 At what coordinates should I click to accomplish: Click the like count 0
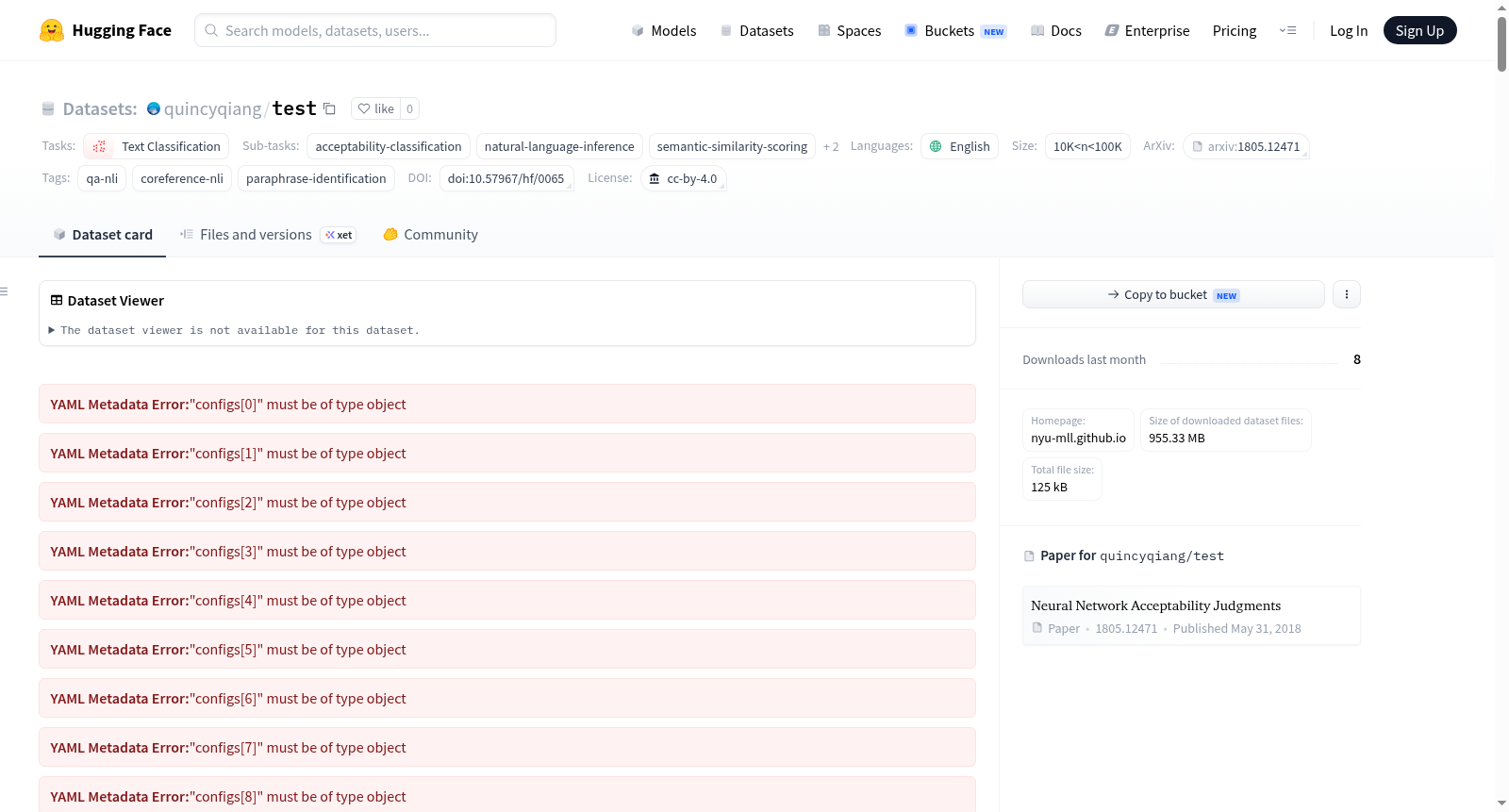pyautogui.click(x=409, y=108)
